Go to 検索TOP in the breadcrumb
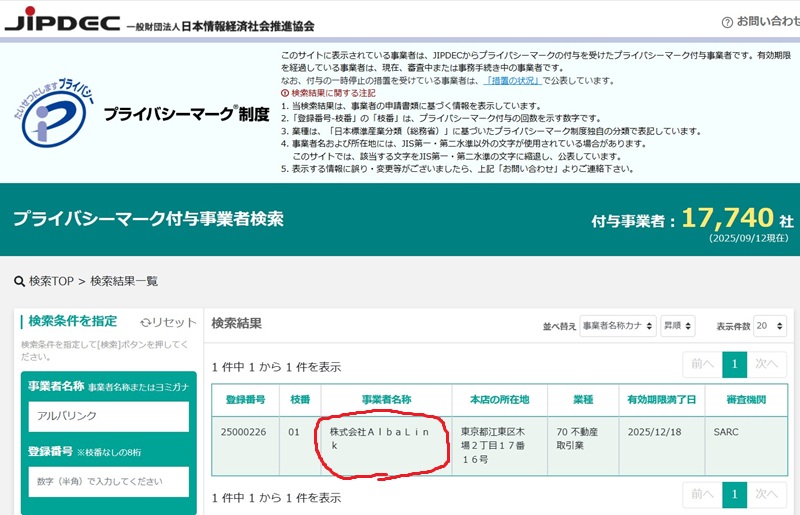The height and width of the screenshot is (515, 800). (52, 281)
